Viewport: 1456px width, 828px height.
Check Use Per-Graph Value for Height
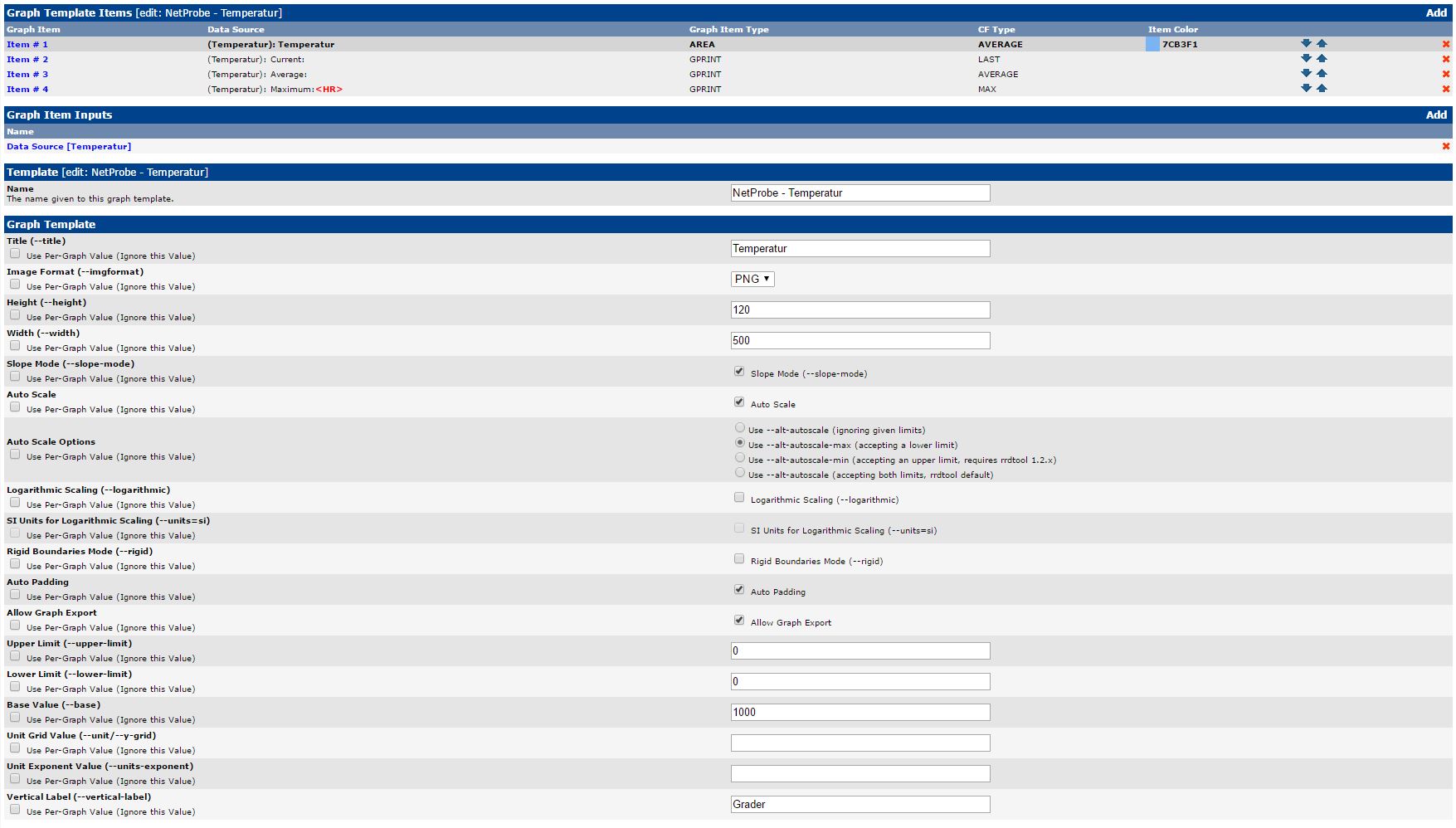click(x=15, y=315)
